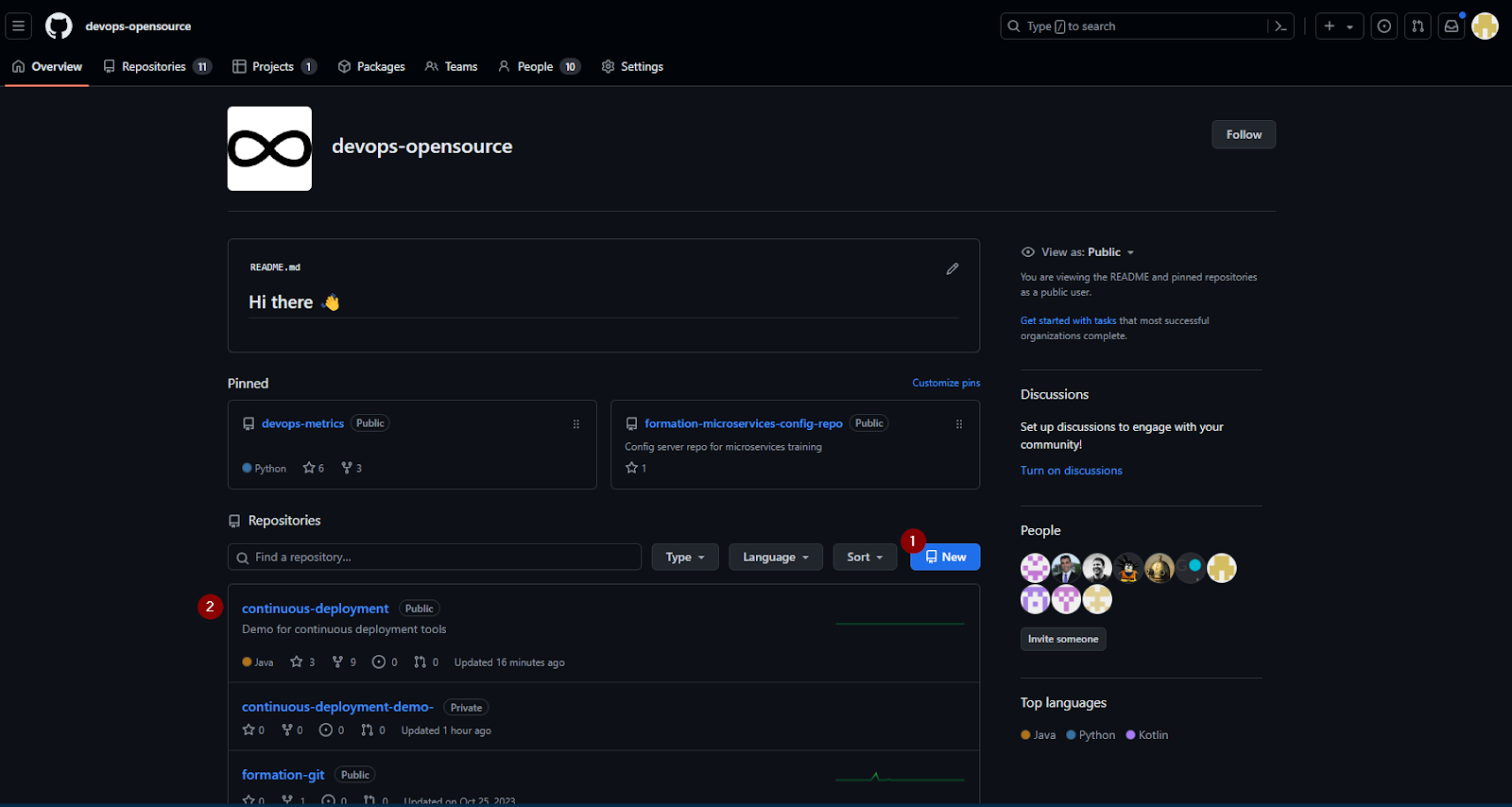This screenshot has height=807, width=1512.
Task: Open pull requests of continuous-deployment-demo- repository
Action: (373, 730)
